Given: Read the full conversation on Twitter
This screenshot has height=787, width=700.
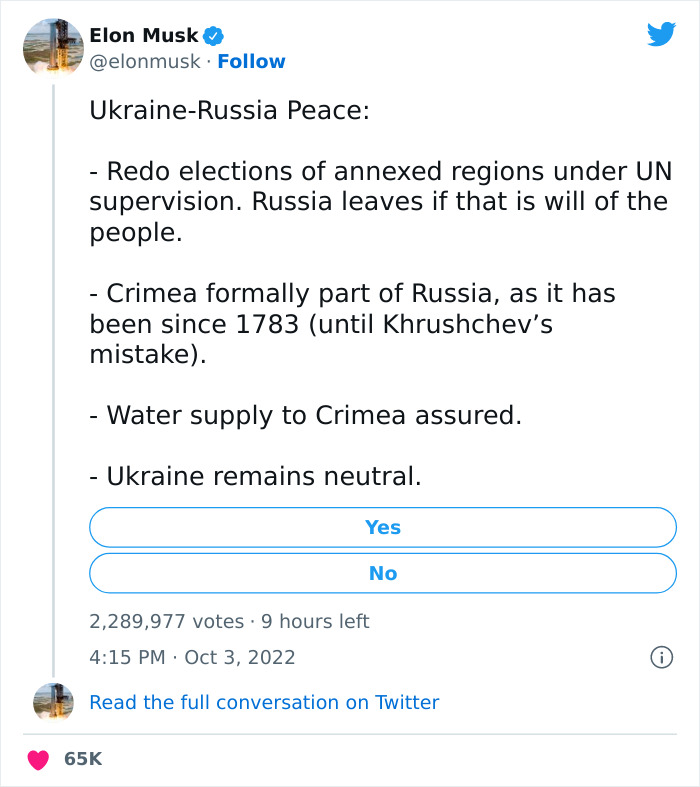Looking at the screenshot, I should point(264,702).
